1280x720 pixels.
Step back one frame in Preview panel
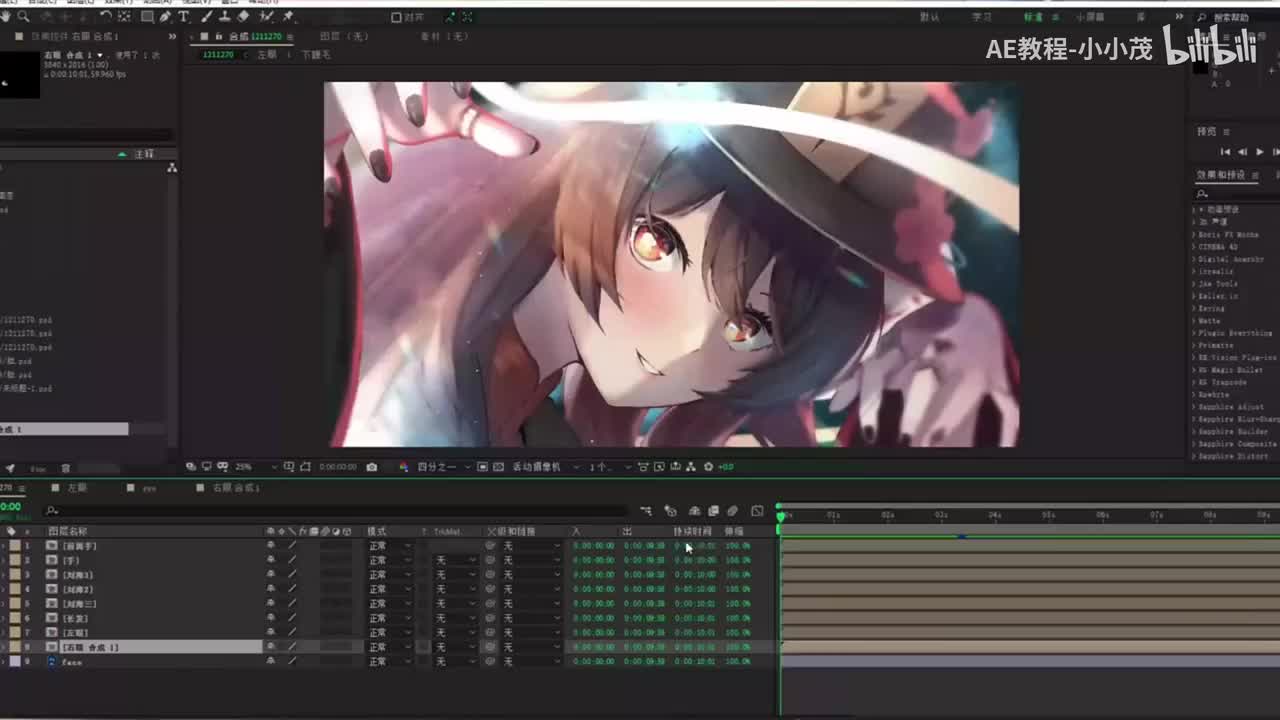click(x=1242, y=152)
